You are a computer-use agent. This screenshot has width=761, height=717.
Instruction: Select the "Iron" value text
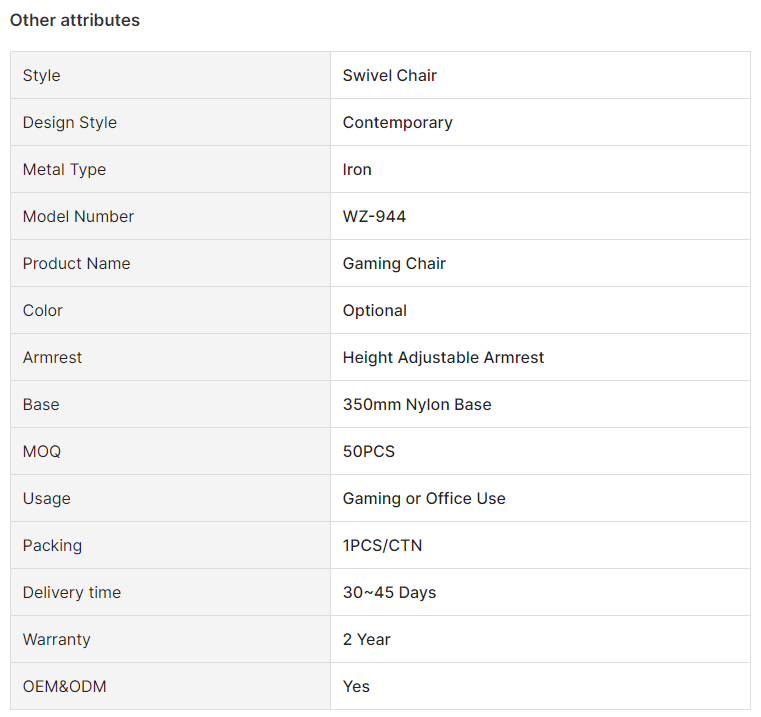pyautogui.click(x=357, y=169)
